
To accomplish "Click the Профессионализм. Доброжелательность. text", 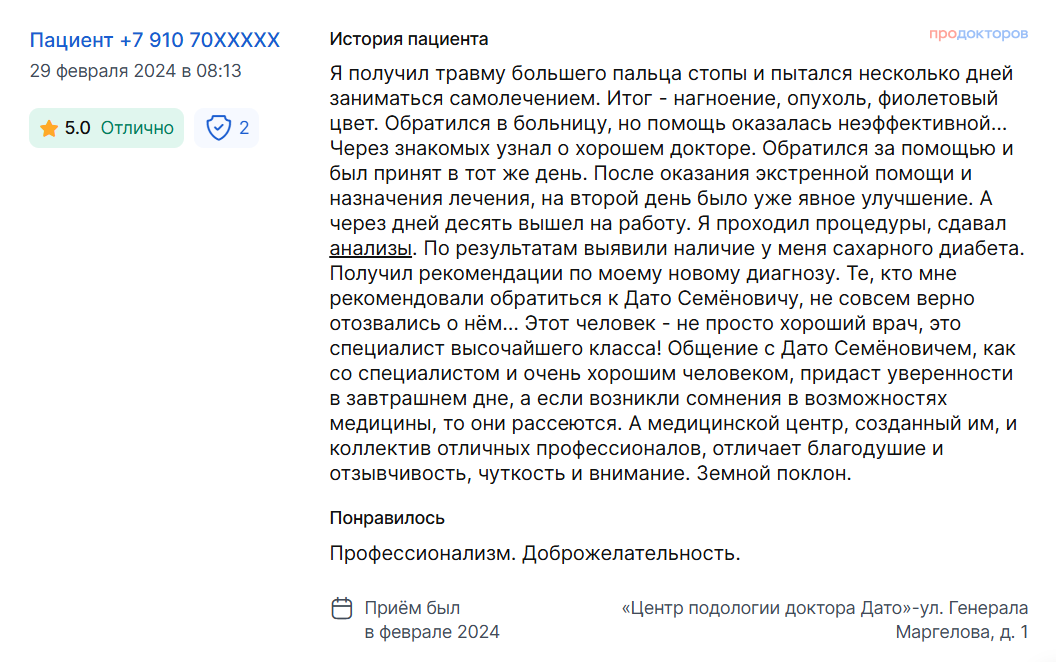I will point(535,553).
